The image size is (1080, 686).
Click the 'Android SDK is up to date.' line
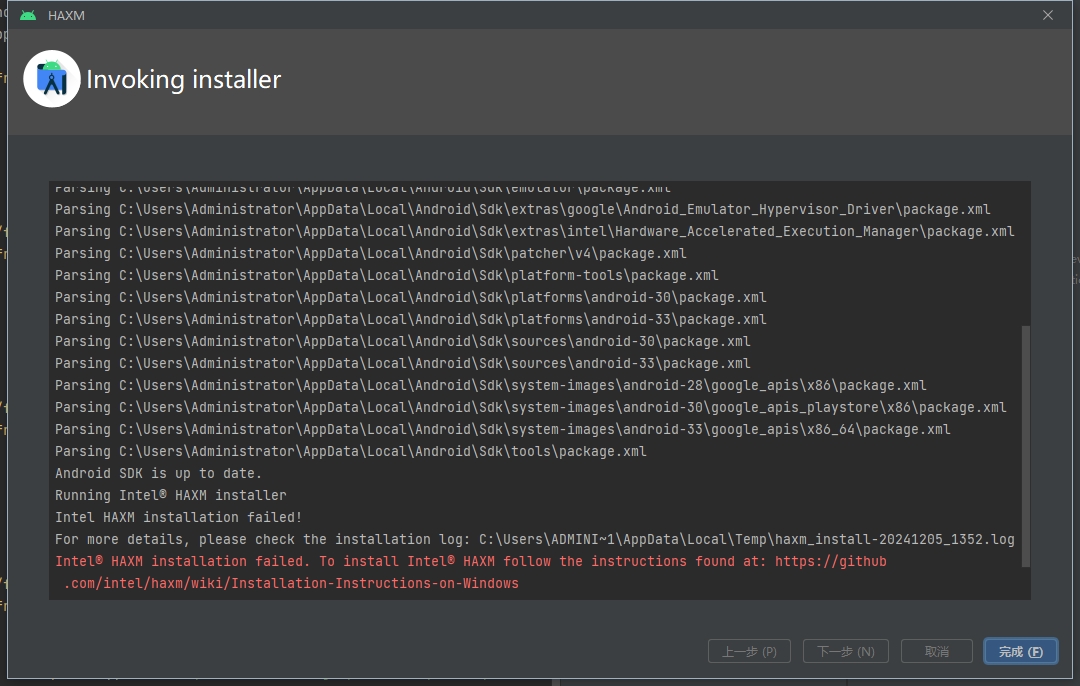pyautogui.click(x=158, y=473)
